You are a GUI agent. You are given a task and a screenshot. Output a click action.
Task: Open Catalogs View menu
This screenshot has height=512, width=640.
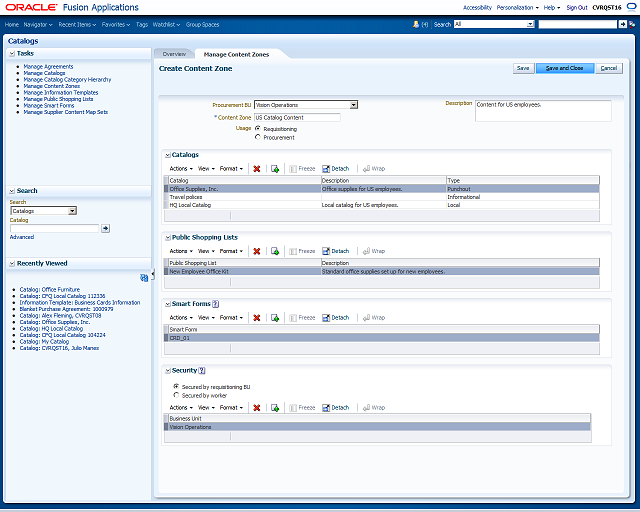click(x=206, y=169)
